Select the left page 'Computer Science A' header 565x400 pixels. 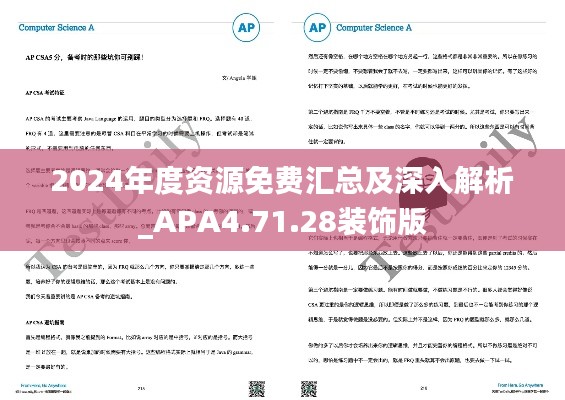tap(56, 28)
